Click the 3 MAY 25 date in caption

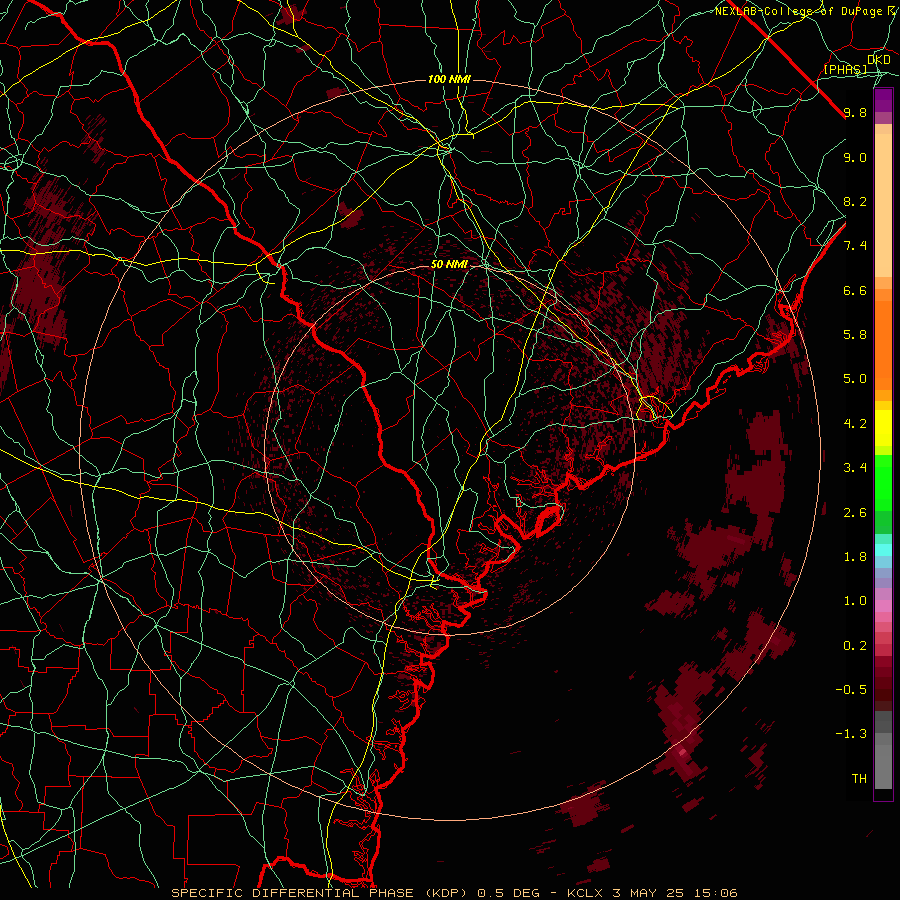point(647,893)
